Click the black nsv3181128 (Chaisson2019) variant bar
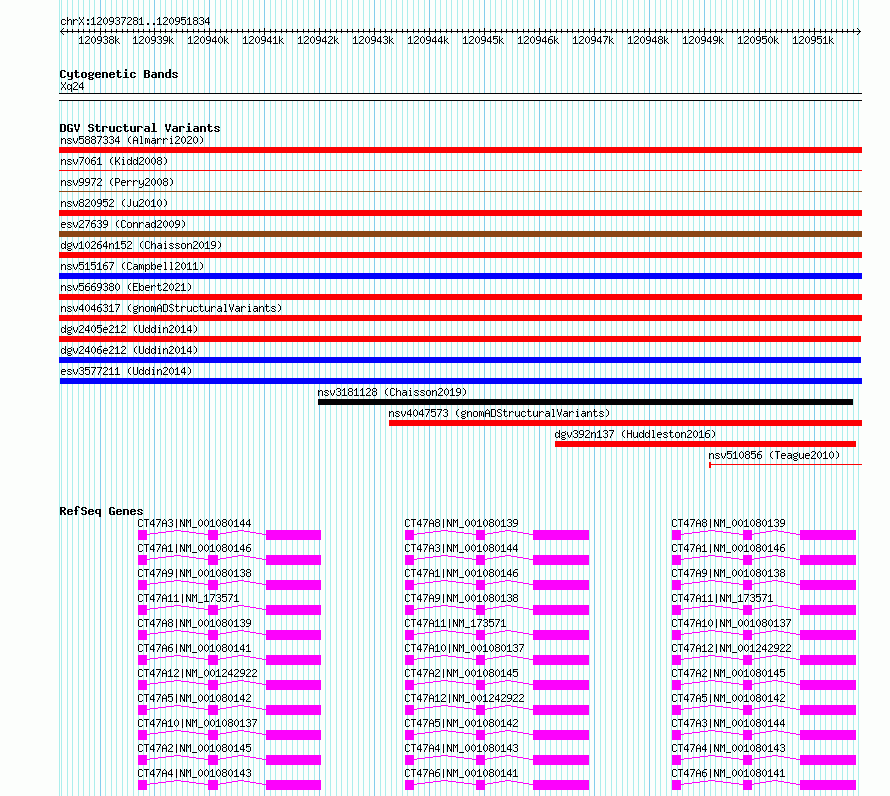The width and height of the screenshot is (890, 796). (585, 402)
